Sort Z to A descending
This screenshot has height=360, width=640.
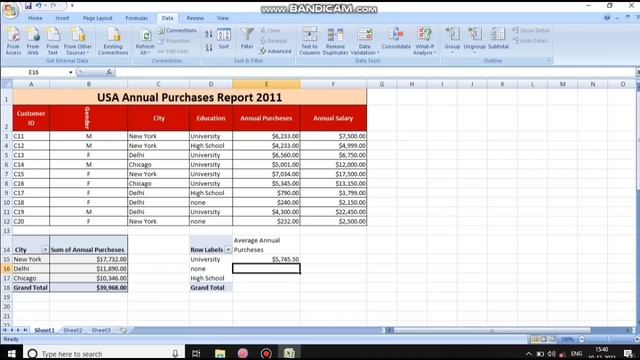209,48
